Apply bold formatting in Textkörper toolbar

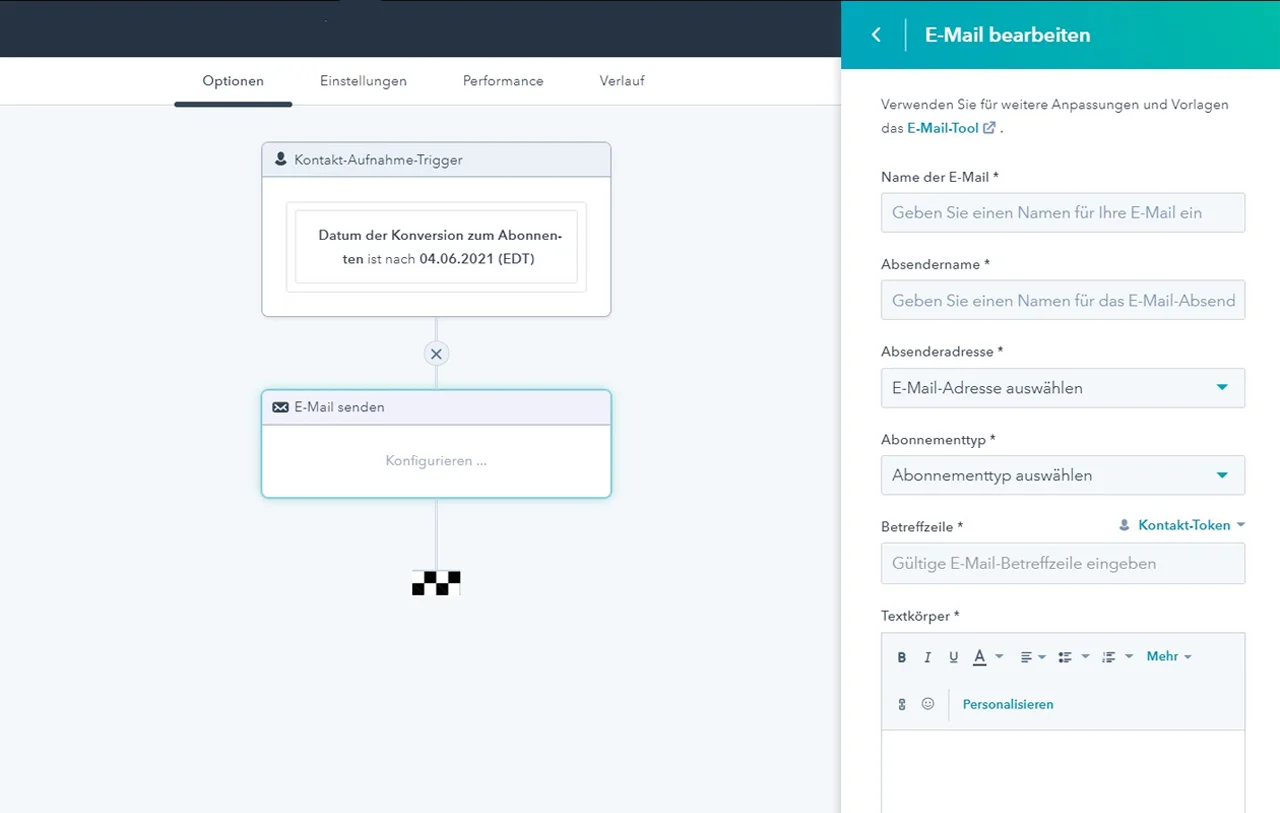tap(902, 657)
